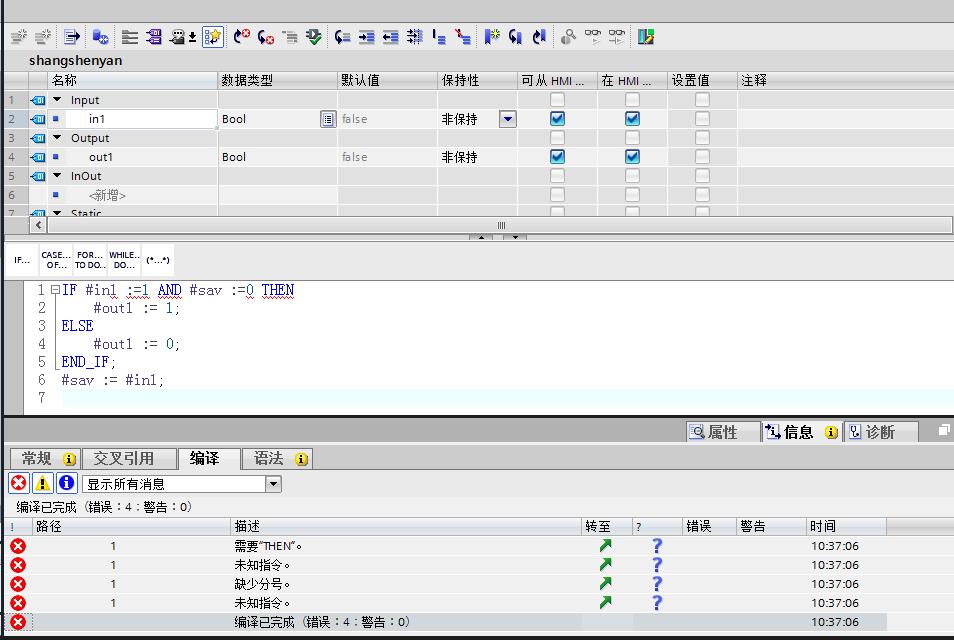Image resolution: width=954 pixels, height=640 pixels.
Task: Open the 显示所有消息 message filter dropdown
Action: (x=274, y=484)
